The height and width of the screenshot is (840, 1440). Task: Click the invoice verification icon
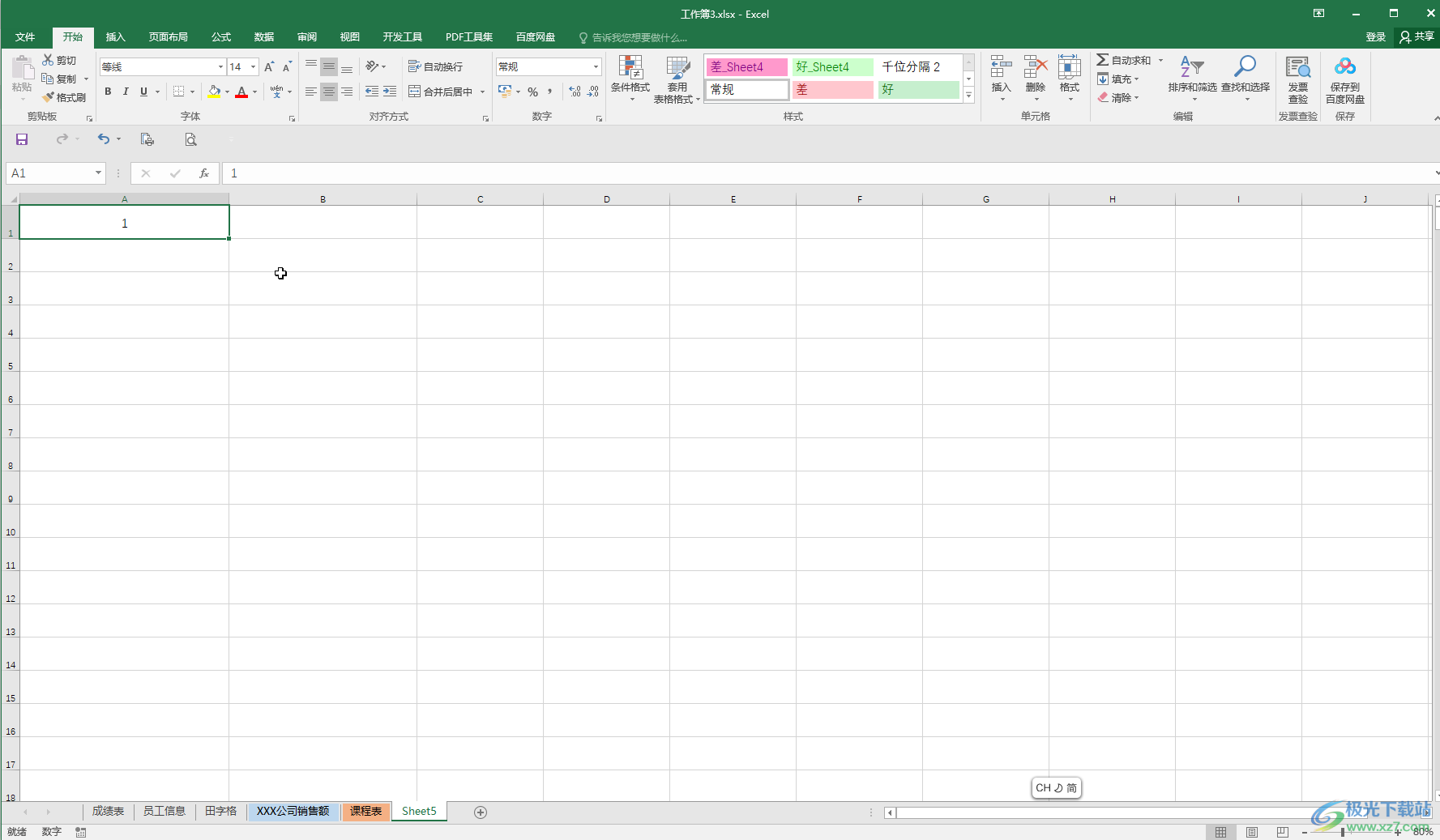click(x=1298, y=67)
